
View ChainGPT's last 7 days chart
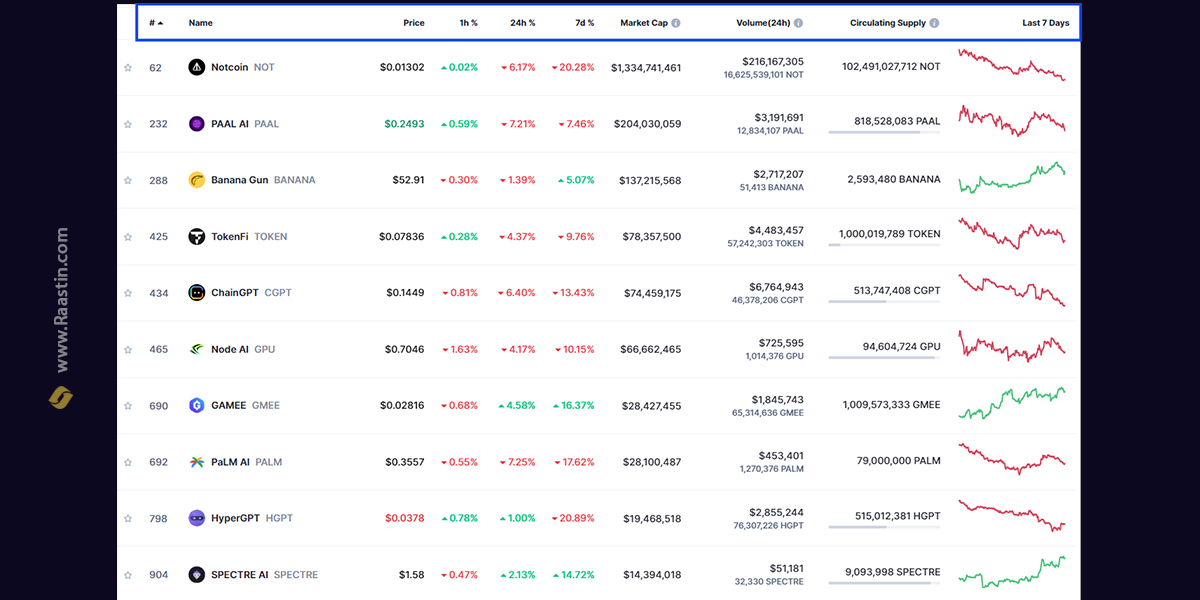point(1012,290)
